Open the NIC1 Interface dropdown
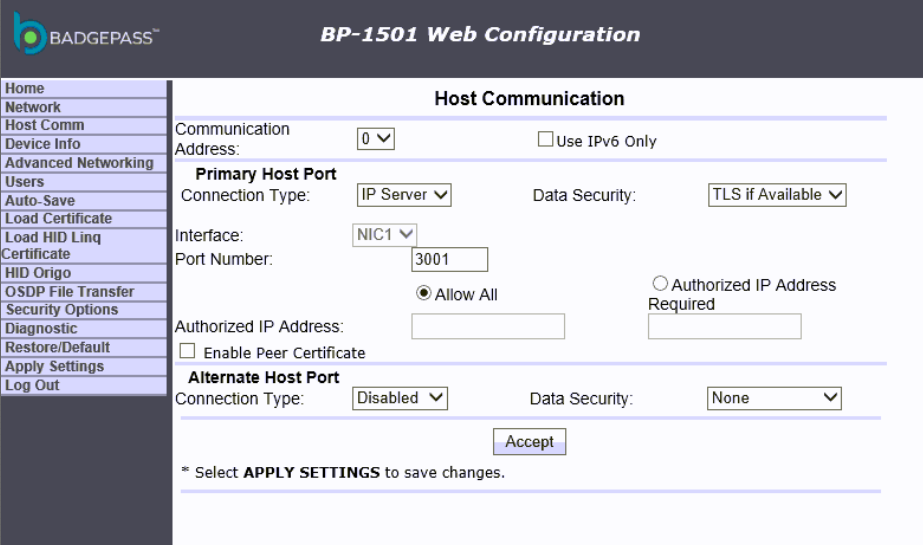Image resolution: width=923 pixels, height=545 pixels. tap(384, 235)
